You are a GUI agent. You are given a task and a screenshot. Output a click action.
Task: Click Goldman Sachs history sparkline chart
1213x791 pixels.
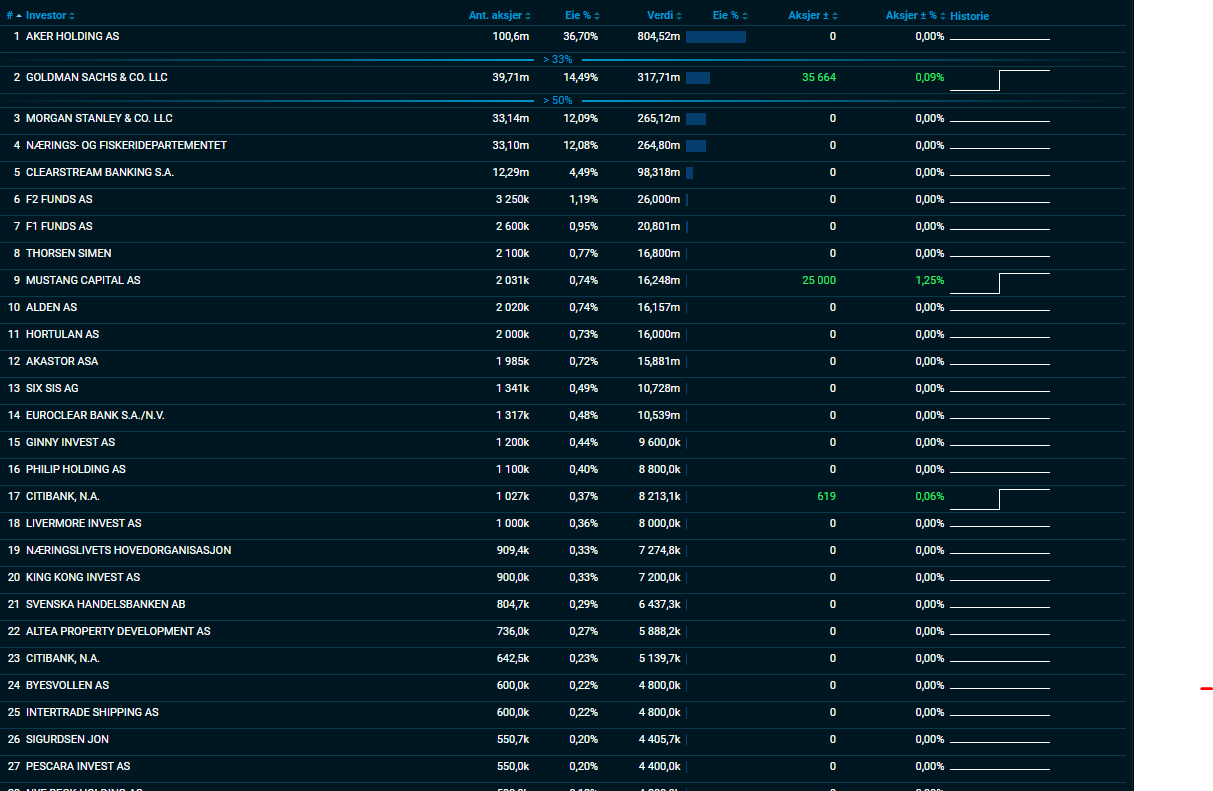[1000, 80]
